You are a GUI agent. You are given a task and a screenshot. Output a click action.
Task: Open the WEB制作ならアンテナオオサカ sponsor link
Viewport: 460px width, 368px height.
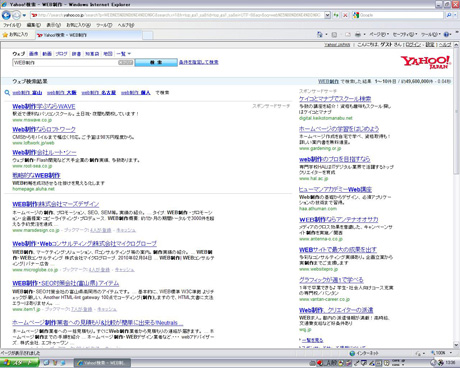(339, 220)
